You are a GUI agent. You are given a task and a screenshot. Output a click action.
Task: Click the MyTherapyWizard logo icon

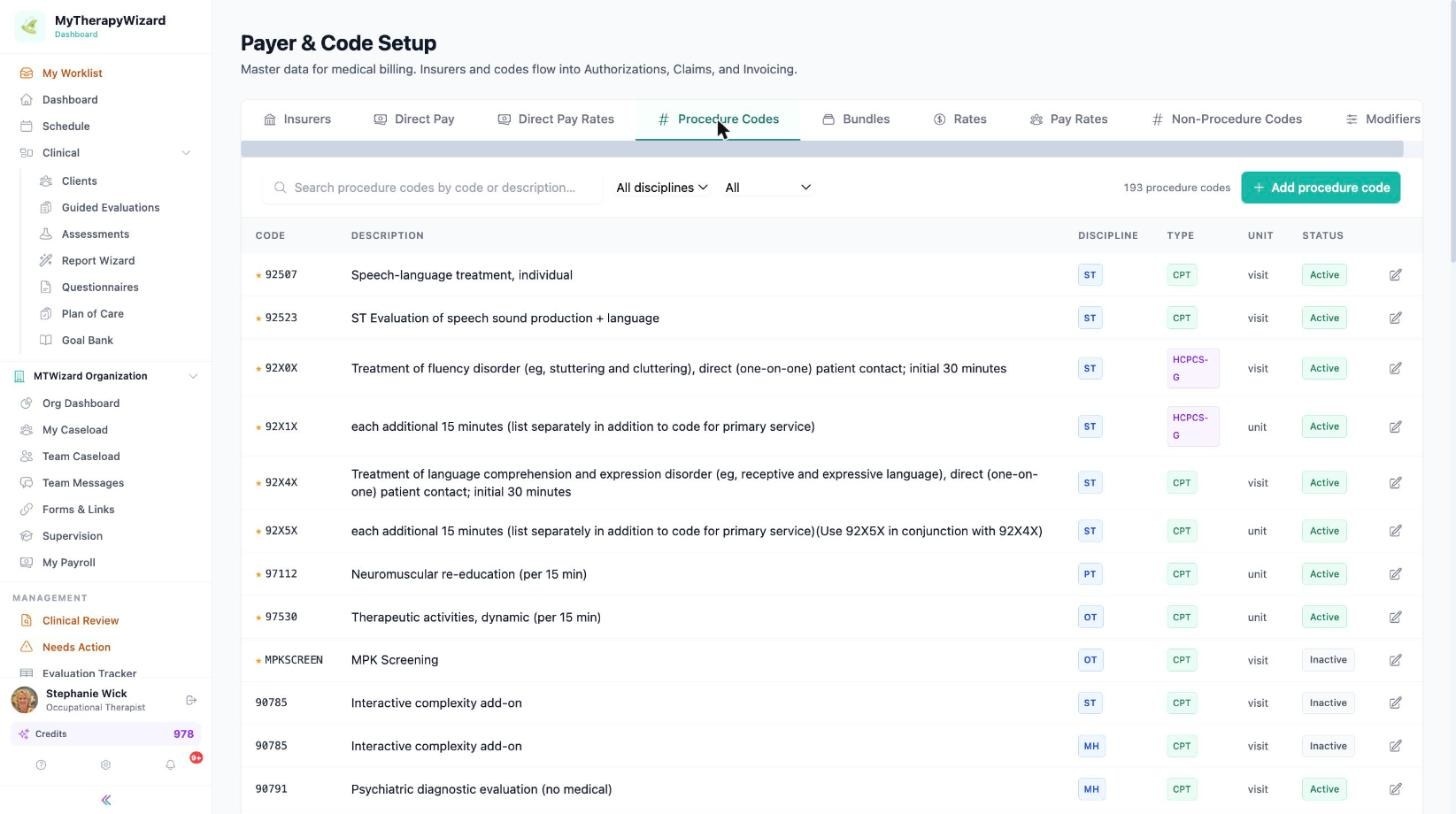click(29, 27)
